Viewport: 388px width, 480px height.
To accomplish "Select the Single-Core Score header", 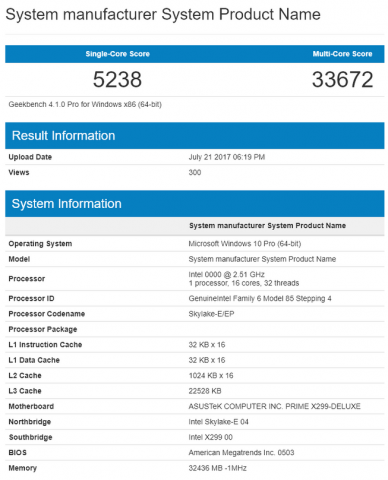I will tap(117, 54).
